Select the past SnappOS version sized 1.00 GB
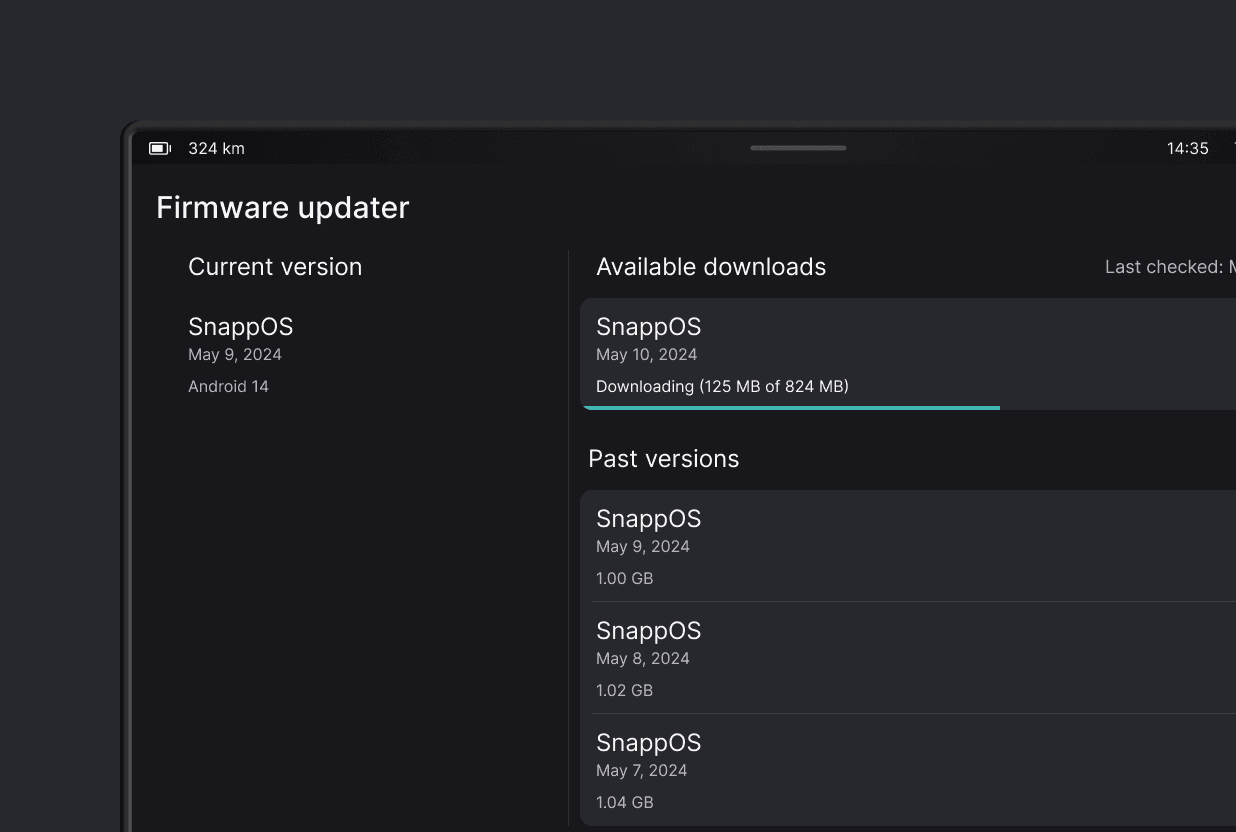Viewport: 1236px width, 832px height. (x=908, y=546)
